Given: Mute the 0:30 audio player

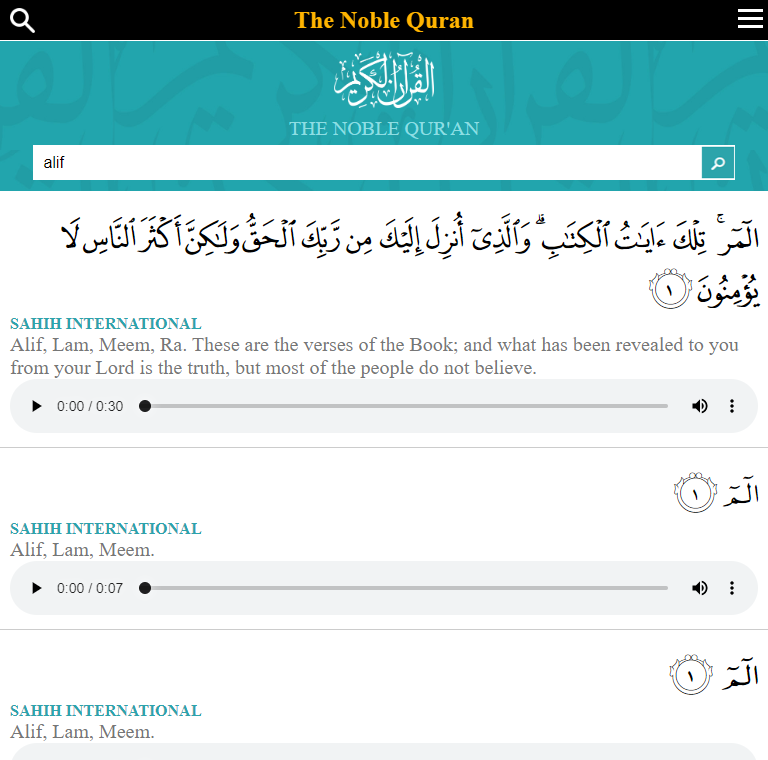Looking at the screenshot, I should [x=699, y=406].
